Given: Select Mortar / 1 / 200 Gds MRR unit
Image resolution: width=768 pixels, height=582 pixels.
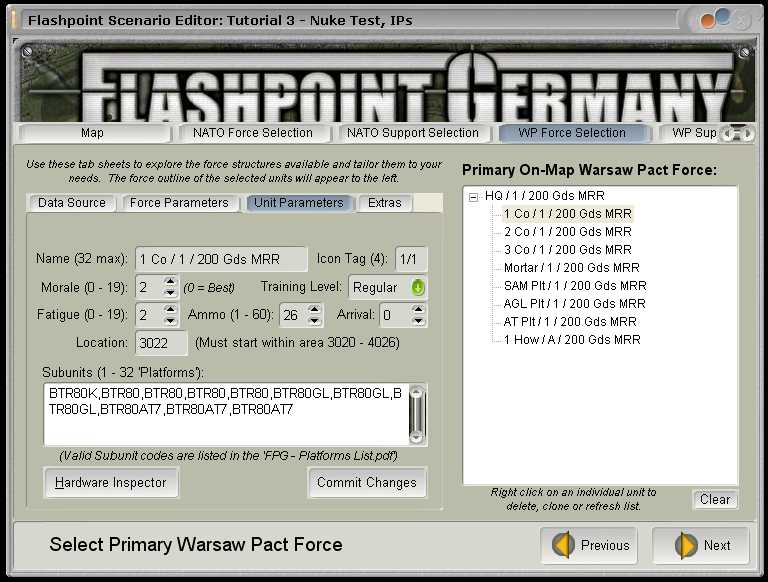Looking at the screenshot, I should pos(572,268).
